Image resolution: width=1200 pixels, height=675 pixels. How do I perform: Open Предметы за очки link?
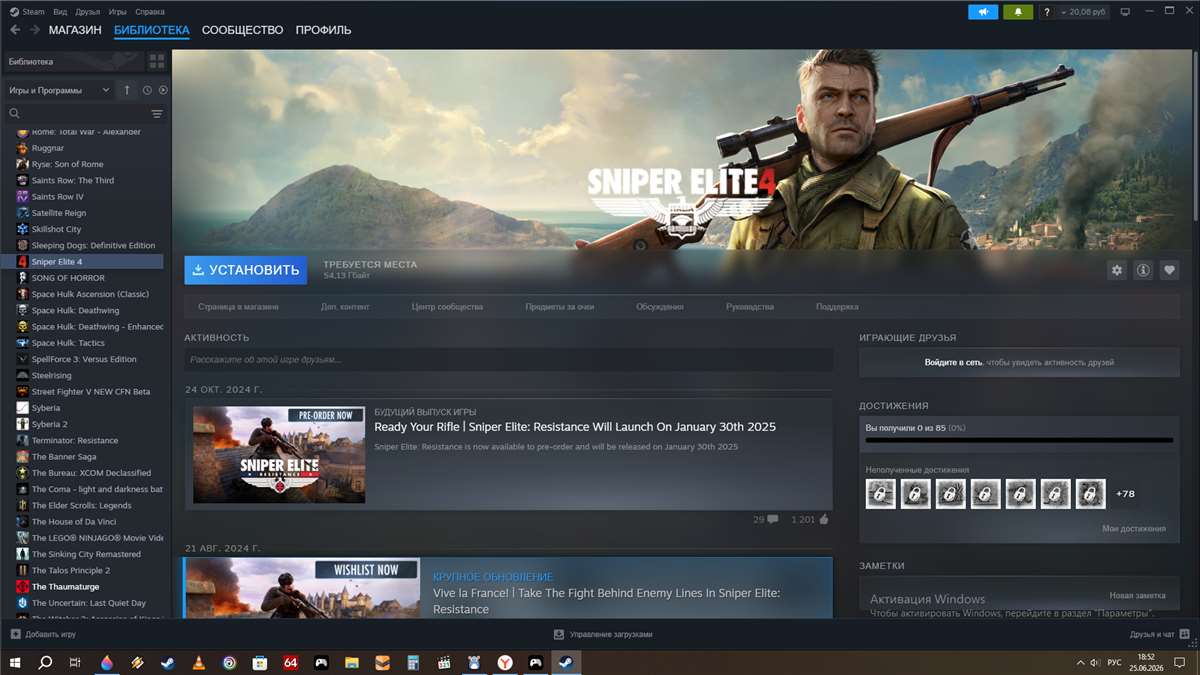pos(560,307)
